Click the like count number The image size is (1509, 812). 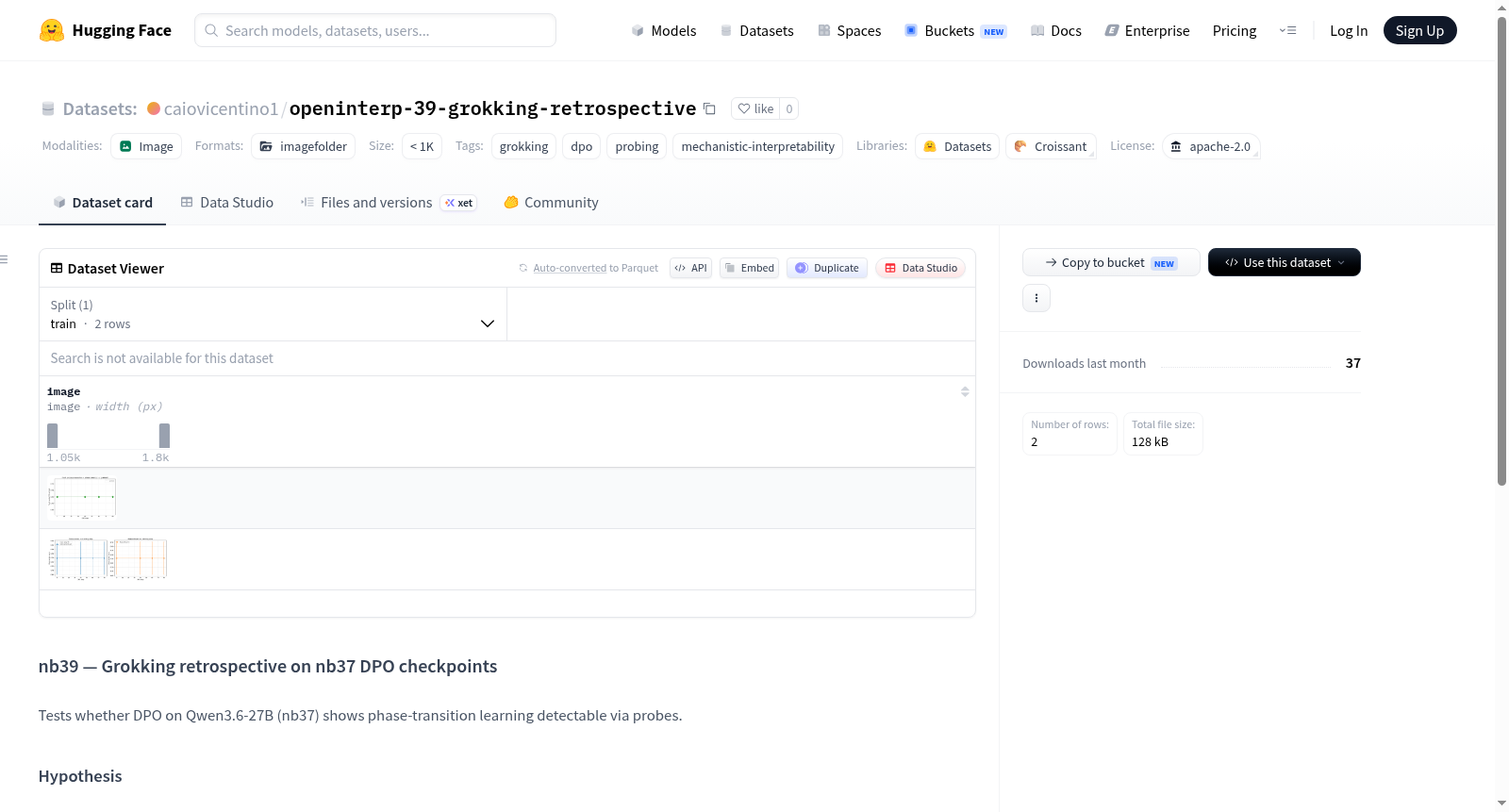click(x=789, y=108)
